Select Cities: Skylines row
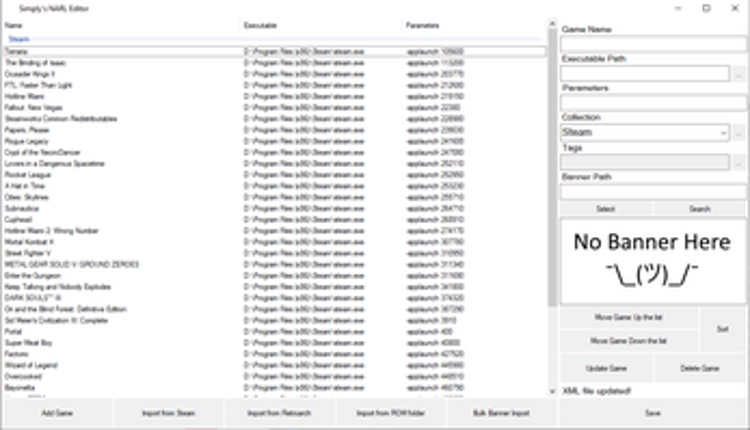Screen dimensions: 750x430 [274, 197]
